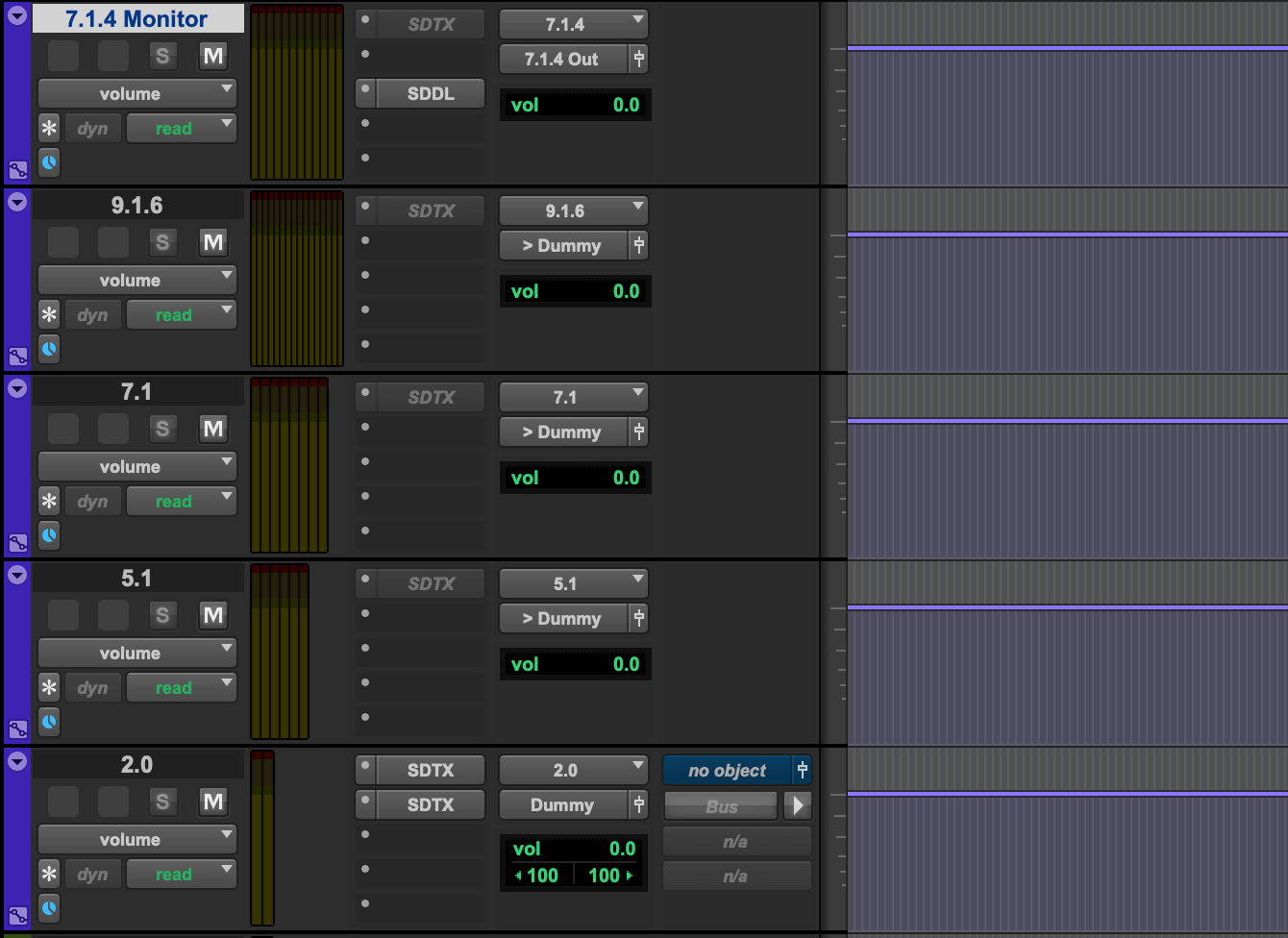The image size is (1288, 938).
Task: Mute the 9.1.6 track
Action: (212, 242)
